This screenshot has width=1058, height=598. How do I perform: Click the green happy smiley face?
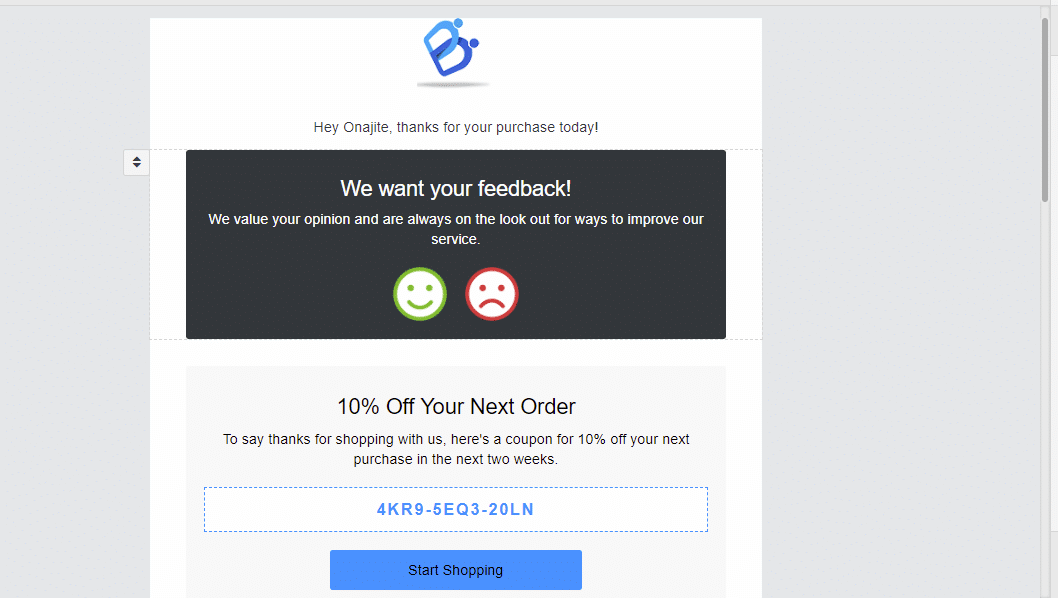(420, 294)
